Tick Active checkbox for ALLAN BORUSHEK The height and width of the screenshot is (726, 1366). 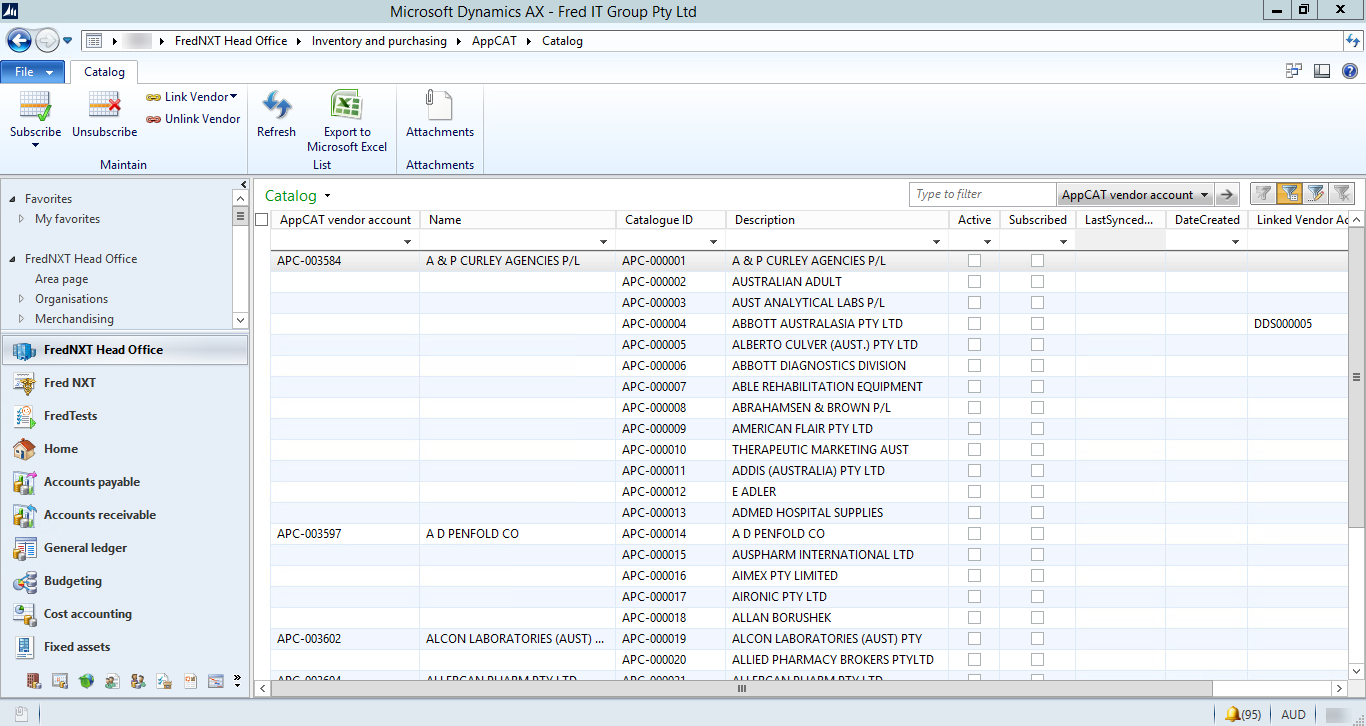[x=974, y=618]
